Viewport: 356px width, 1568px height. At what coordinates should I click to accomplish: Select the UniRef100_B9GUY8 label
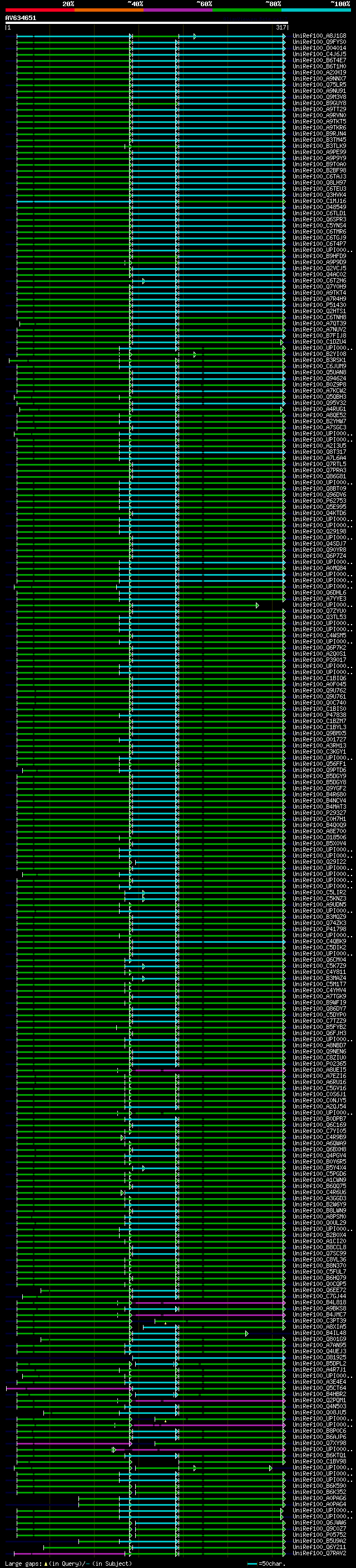pyautogui.click(x=319, y=103)
